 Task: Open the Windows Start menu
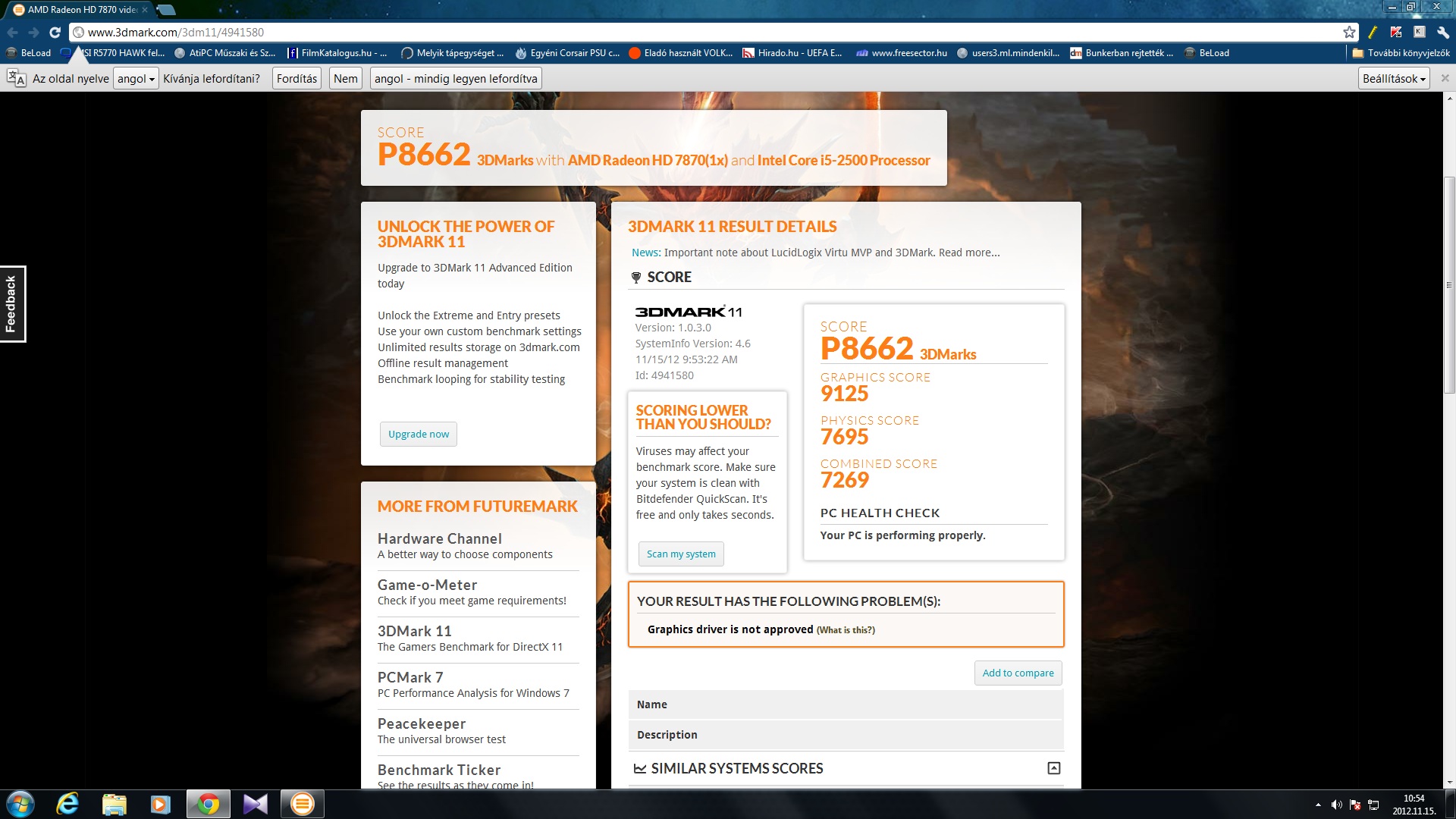coord(20,804)
